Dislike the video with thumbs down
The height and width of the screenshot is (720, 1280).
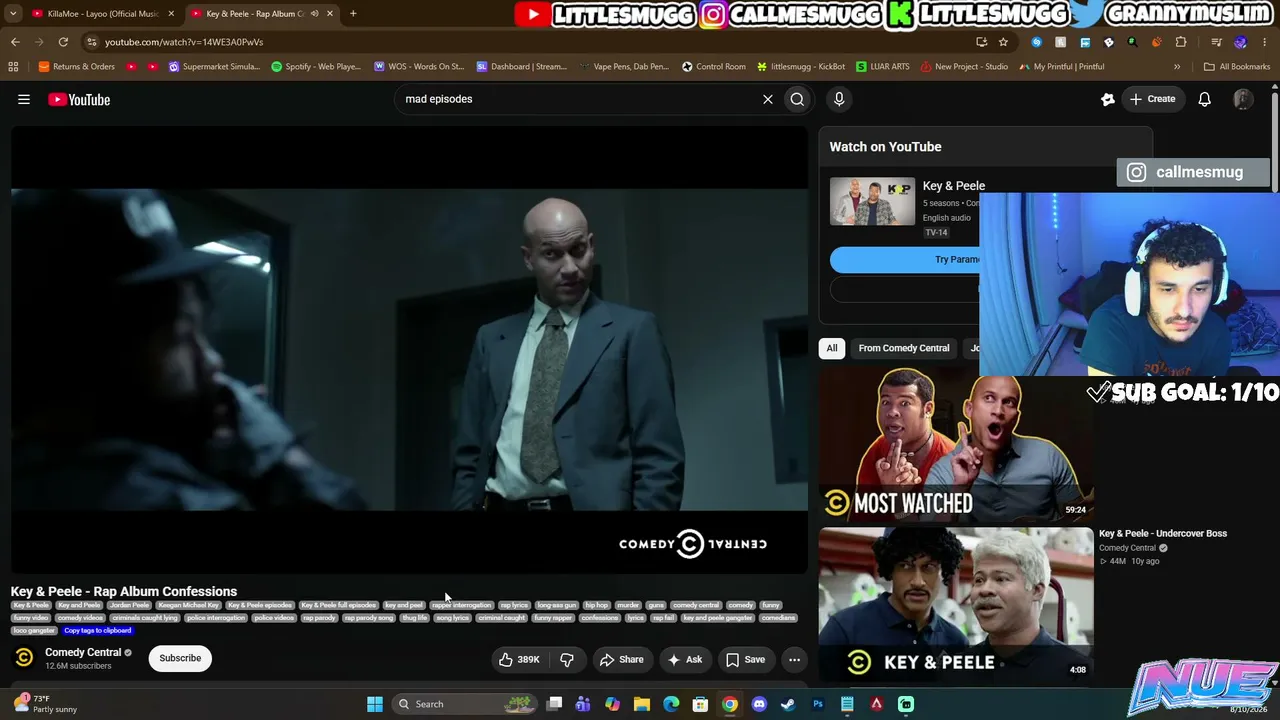pyautogui.click(x=567, y=659)
